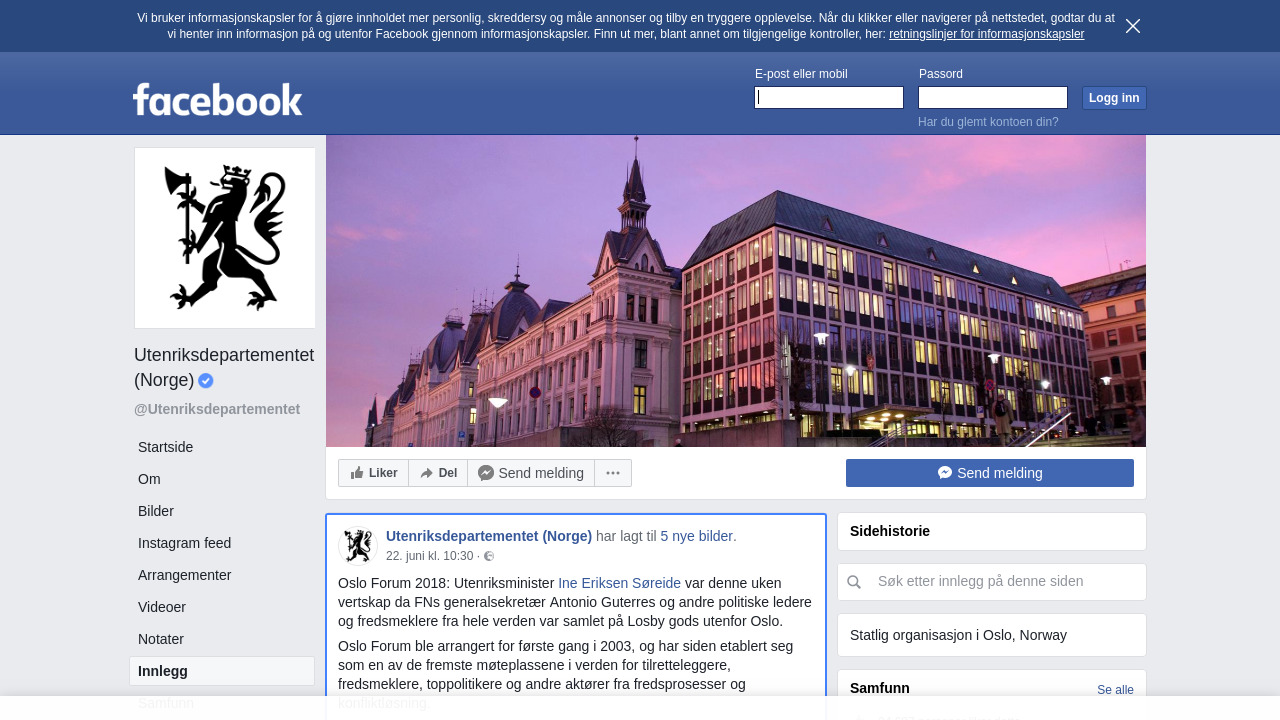Open the retningslinjer for informasjonskapsler link

point(986,34)
